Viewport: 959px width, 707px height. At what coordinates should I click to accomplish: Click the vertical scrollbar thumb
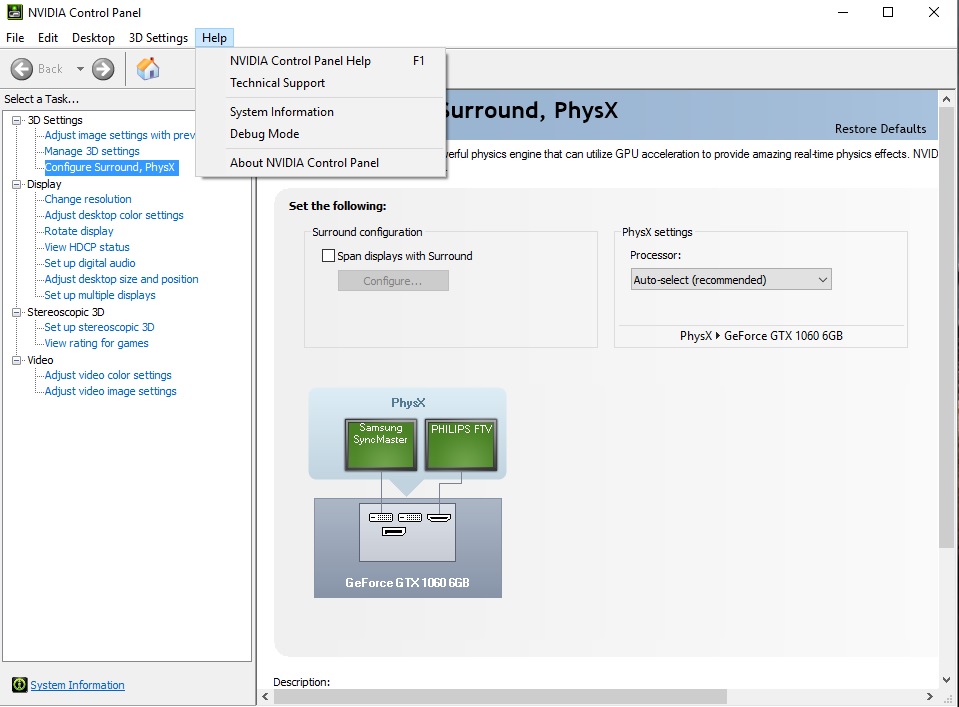pyautogui.click(x=946, y=328)
